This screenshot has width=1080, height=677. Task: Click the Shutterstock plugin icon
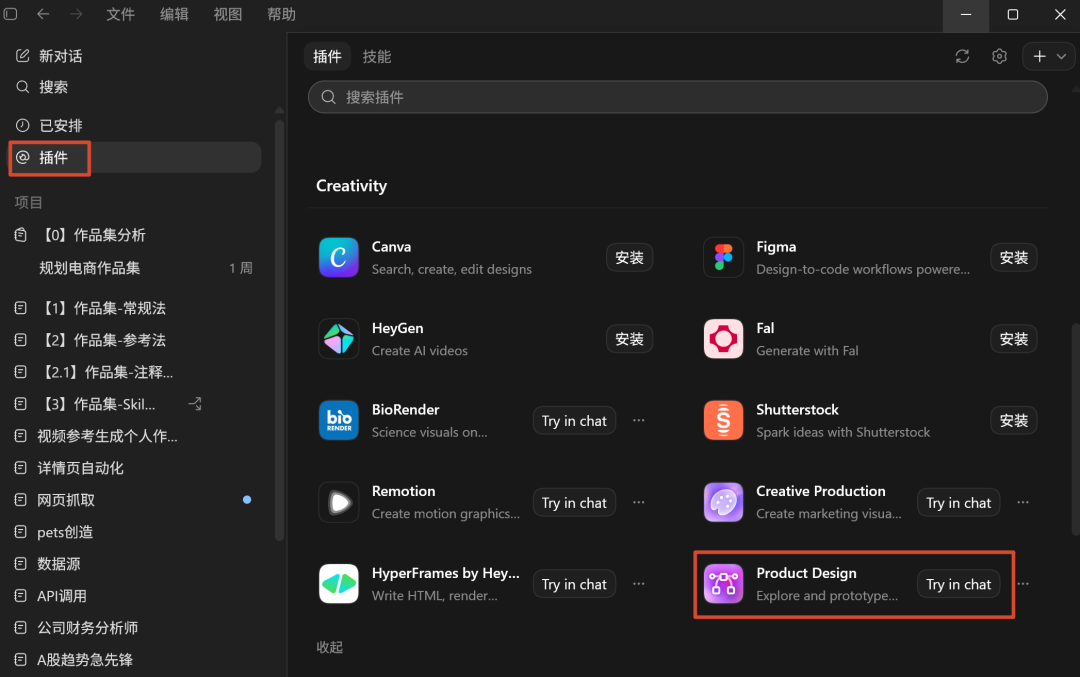pyautogui.click(x=723, y=420)
